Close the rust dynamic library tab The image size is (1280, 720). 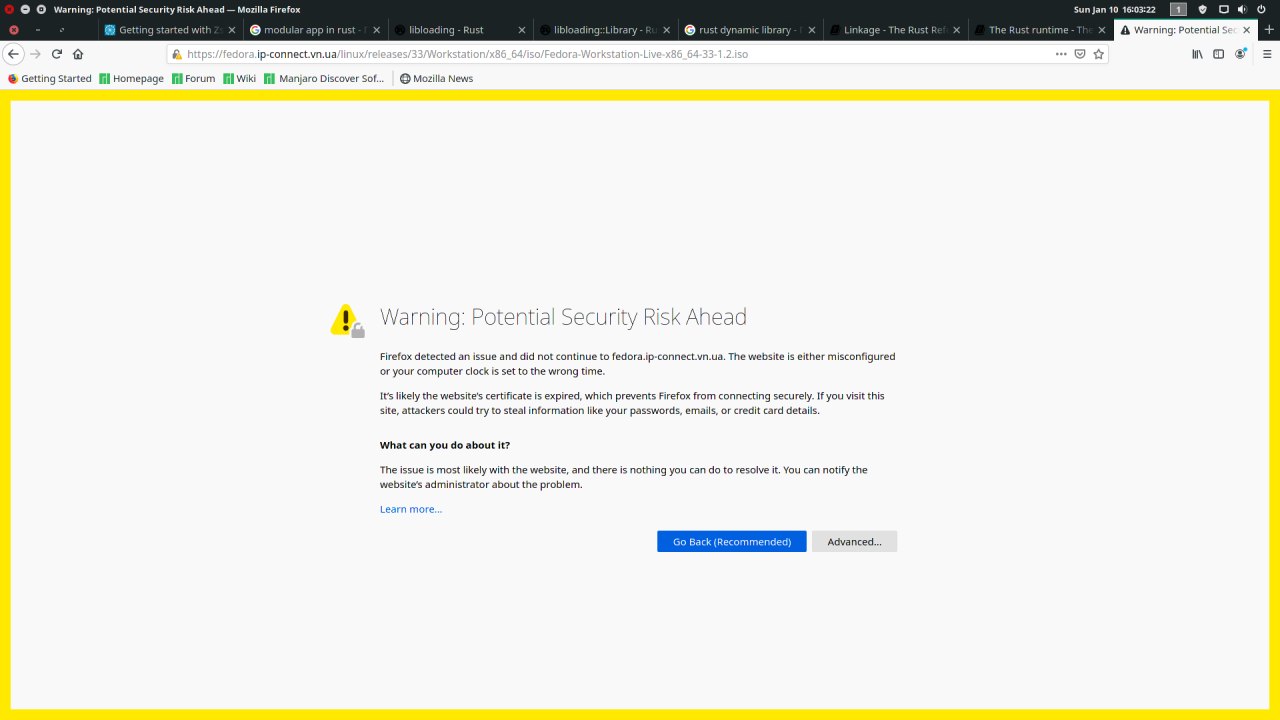pos(811,30)
